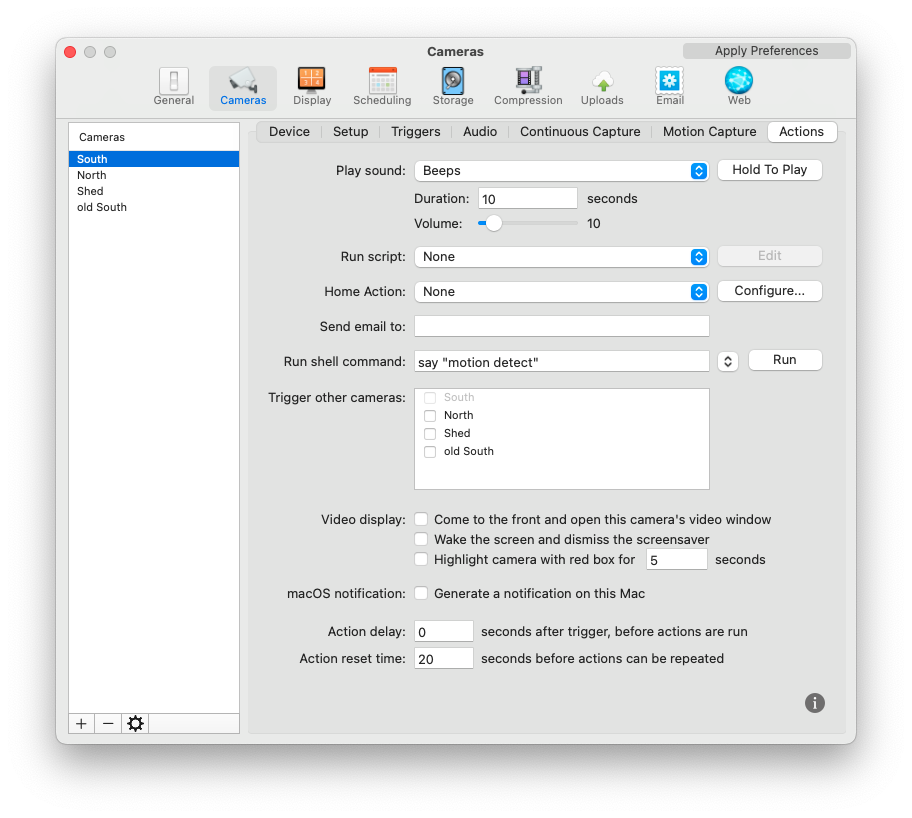
Task: Open the Play sound Beeps dropdown
Action: click(561, 170)
